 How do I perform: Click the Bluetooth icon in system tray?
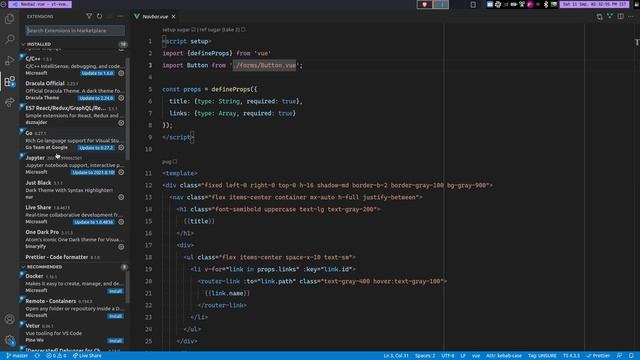coord(546,4)
